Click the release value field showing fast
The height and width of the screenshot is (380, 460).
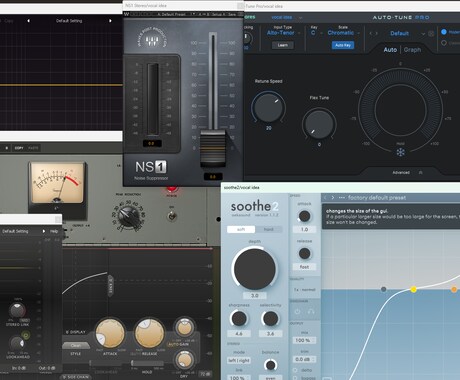[304, 267]
